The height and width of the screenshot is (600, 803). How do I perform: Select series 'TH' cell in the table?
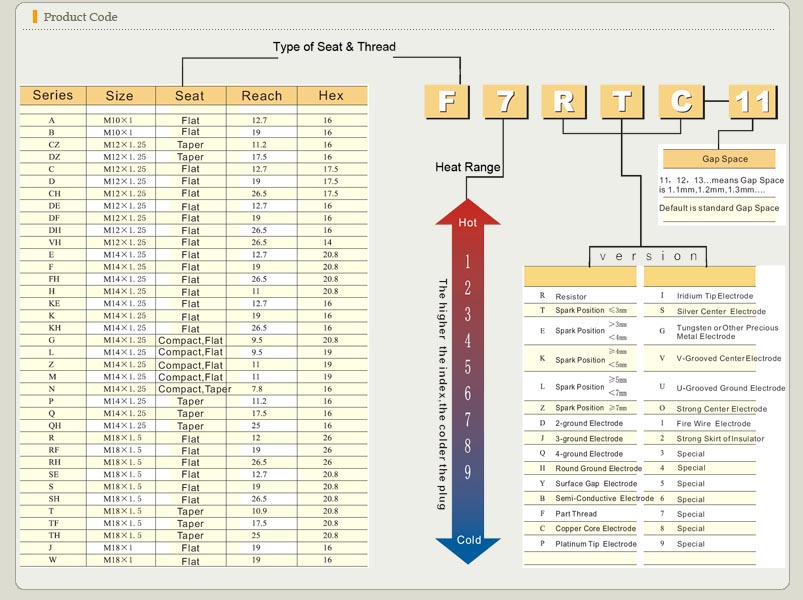pyautogui.click(x=54, y=535)
